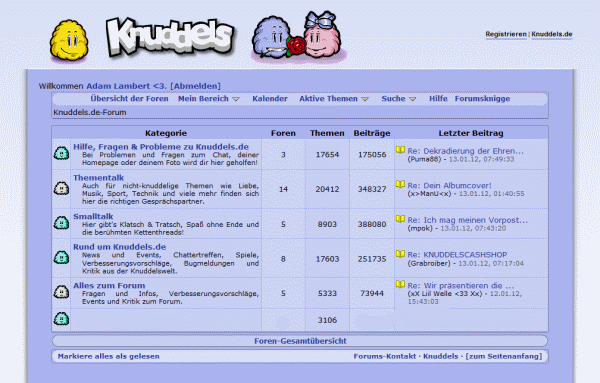Click the Beiträge count 251735
The image size is (600, 383).
[x=372, y=259]
